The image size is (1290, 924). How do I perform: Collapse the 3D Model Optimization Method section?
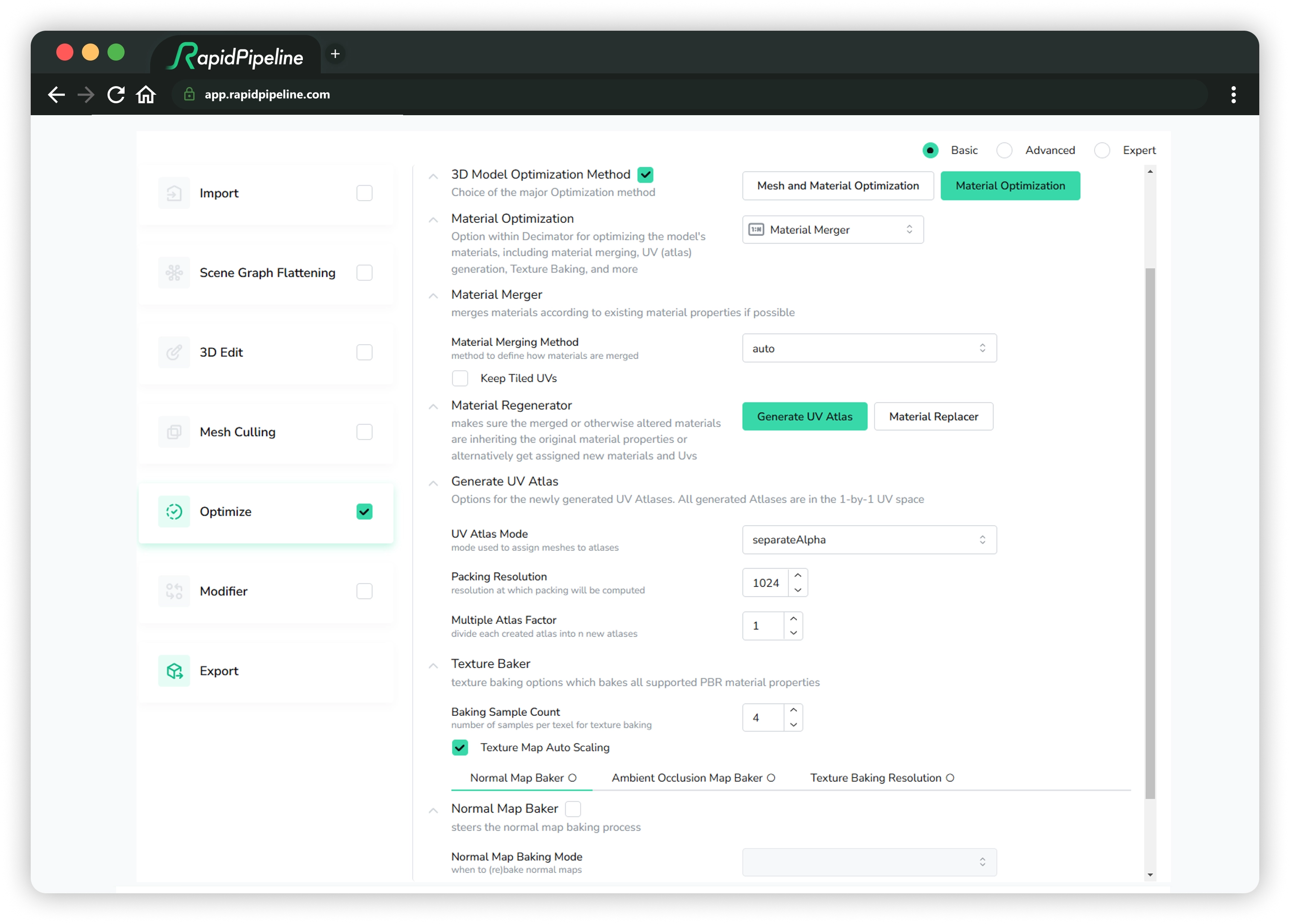pos(433,176)
